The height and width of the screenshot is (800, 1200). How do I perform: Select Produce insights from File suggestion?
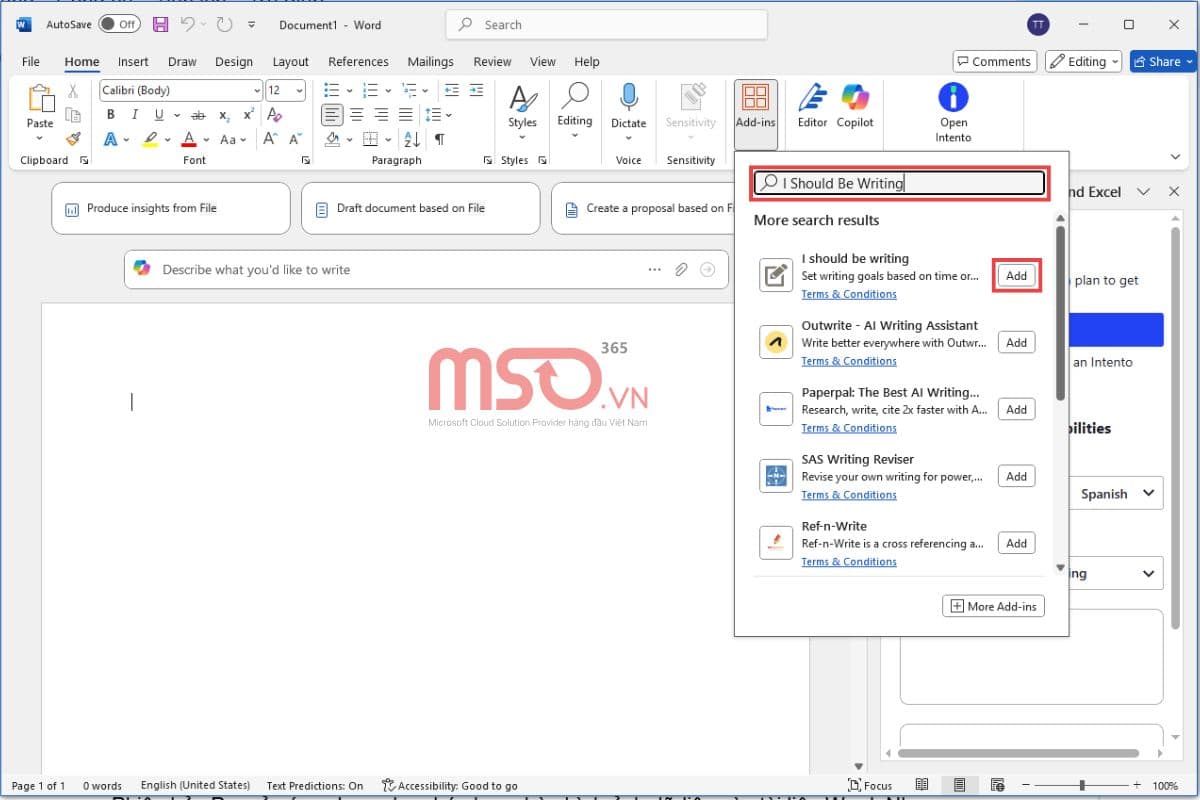click(x=170, y=208)
